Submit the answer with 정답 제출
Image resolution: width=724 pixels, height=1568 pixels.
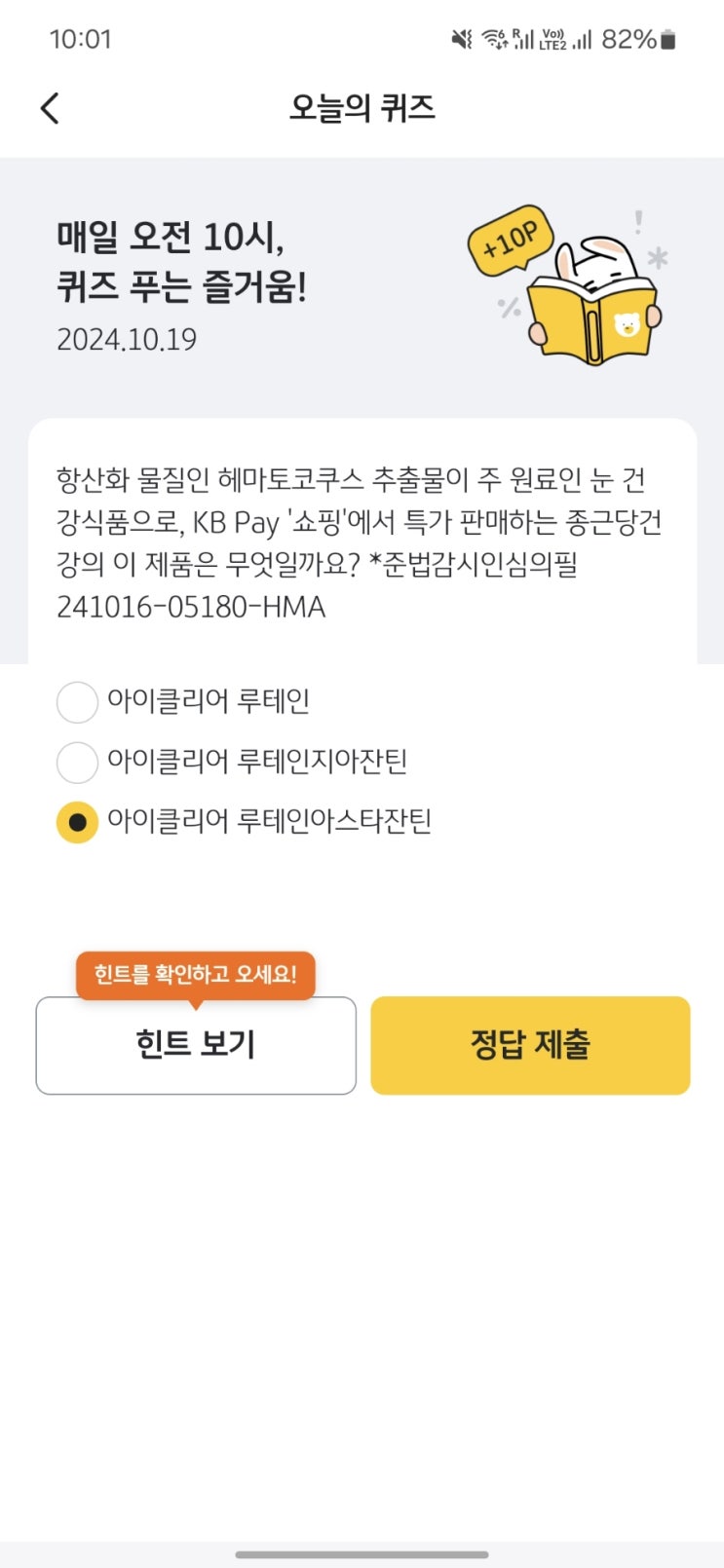pyautogui.click(x=530, y=1045)
